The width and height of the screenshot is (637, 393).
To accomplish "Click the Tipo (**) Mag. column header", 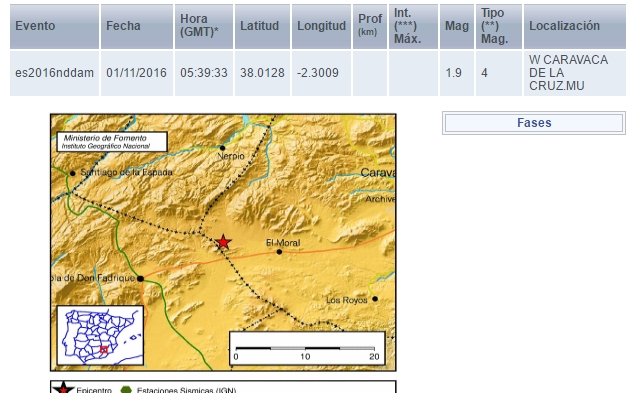I will pyautogui.click(x=499, y=26).
